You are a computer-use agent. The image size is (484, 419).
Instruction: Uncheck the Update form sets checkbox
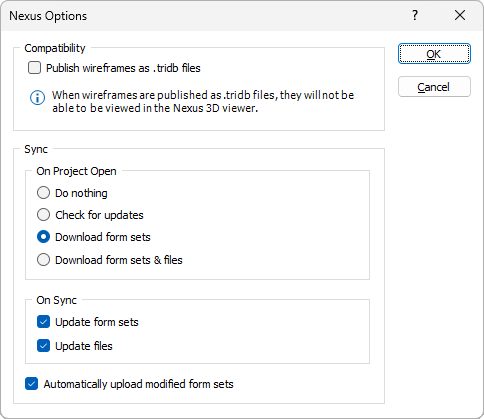tap(43, 322)
